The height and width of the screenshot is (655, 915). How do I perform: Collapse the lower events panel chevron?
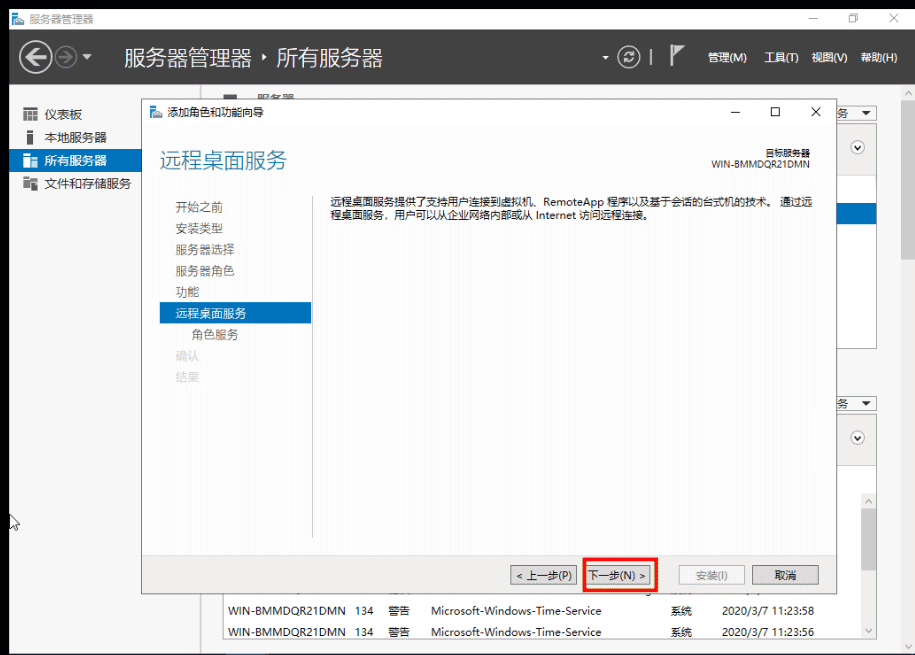pyautogui.click(x=857, y=437)
